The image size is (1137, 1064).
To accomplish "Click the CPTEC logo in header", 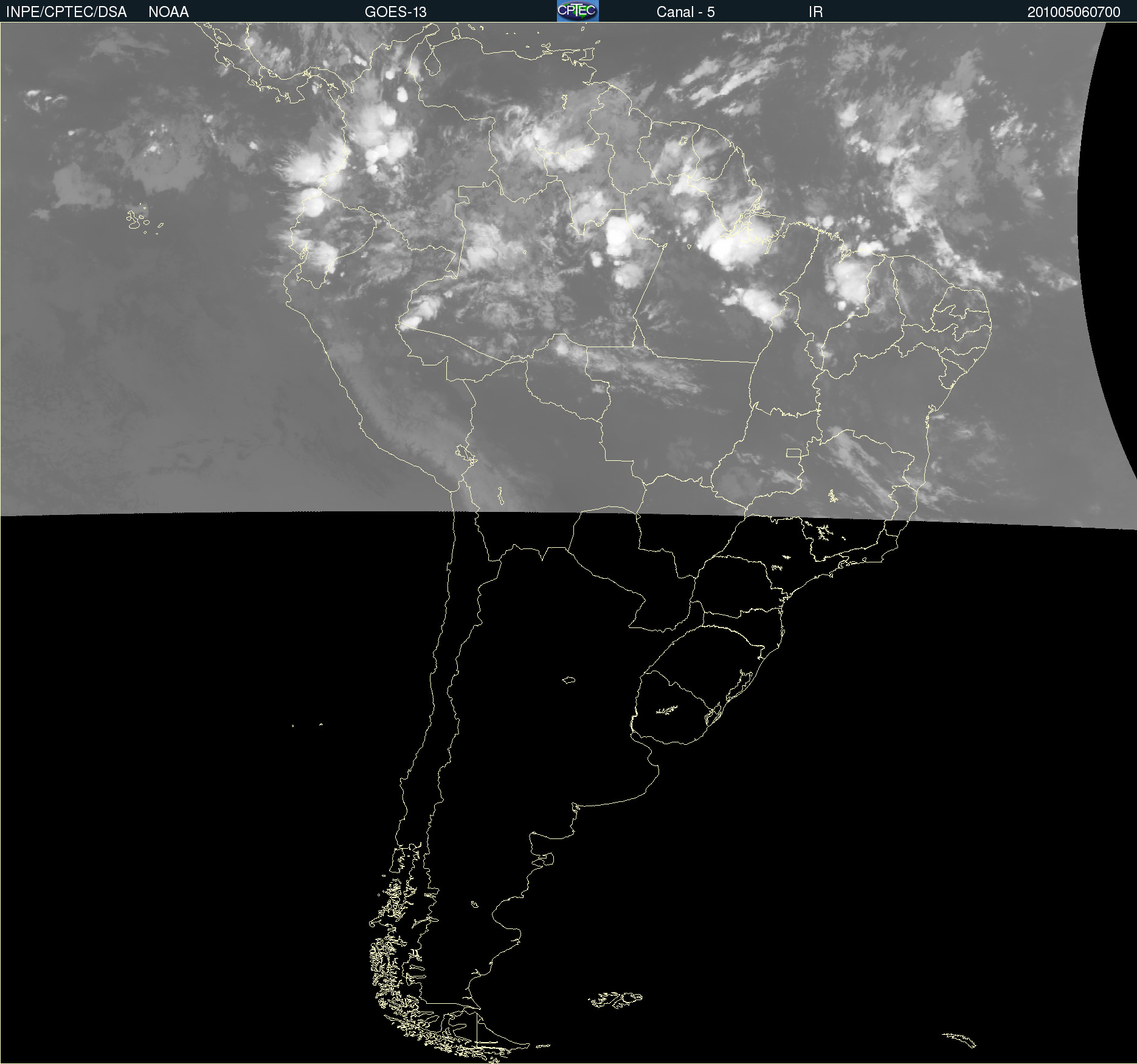I will click(578, 11).
